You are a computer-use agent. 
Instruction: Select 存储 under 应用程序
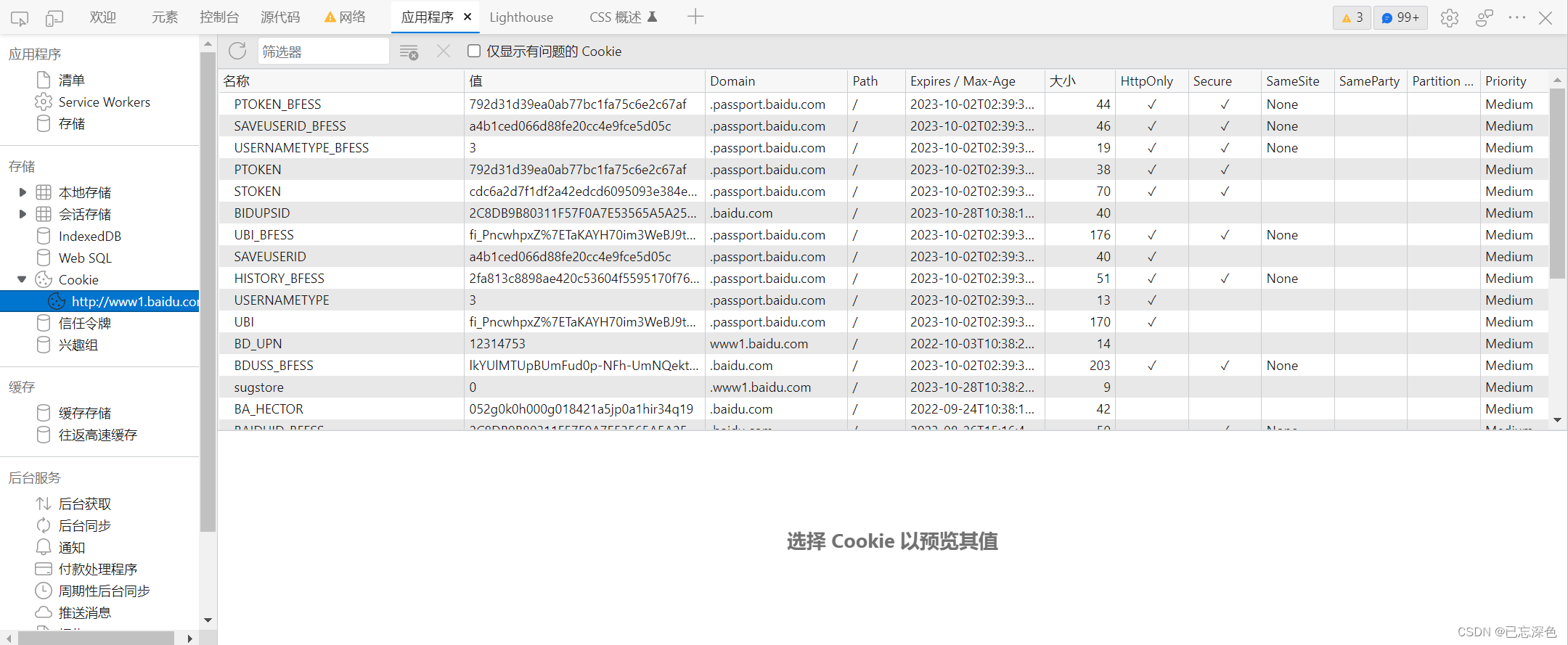coord(72,123)
